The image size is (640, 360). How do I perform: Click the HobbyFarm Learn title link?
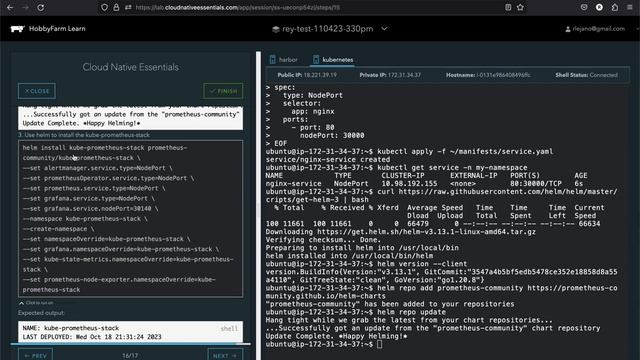[x=57, y=29]
